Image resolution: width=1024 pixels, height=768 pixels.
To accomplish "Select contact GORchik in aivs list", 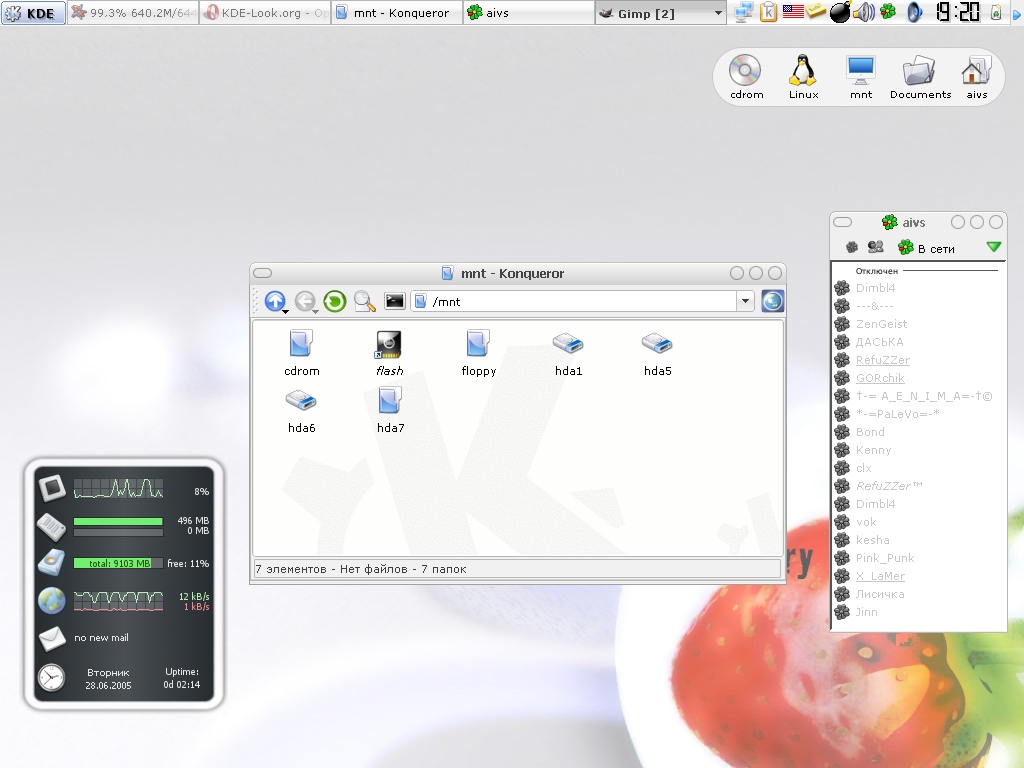I will coord(880,378).
